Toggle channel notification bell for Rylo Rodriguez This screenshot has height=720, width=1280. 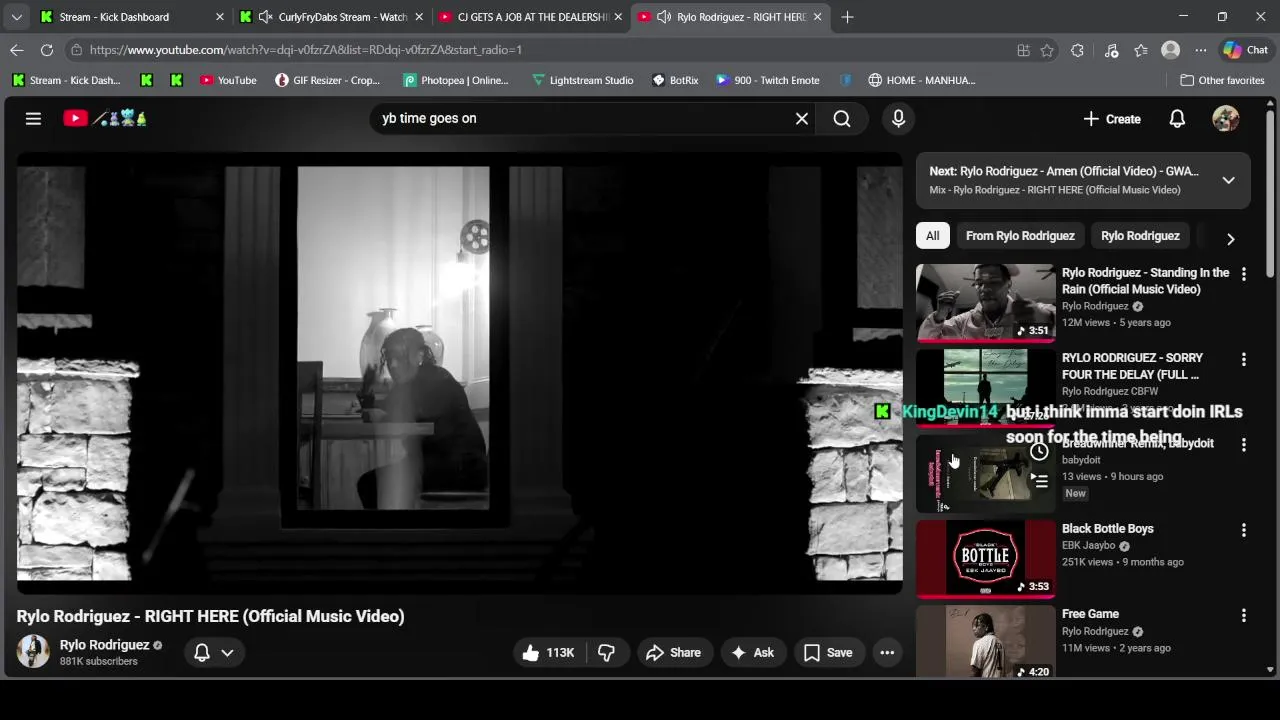click(202, 652)
